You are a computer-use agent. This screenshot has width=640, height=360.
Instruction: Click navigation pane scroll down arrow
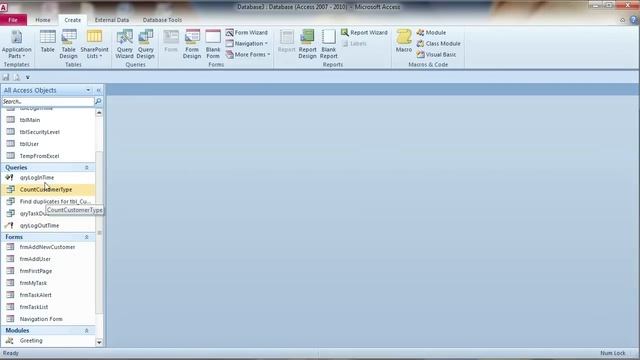click(99, 342)
